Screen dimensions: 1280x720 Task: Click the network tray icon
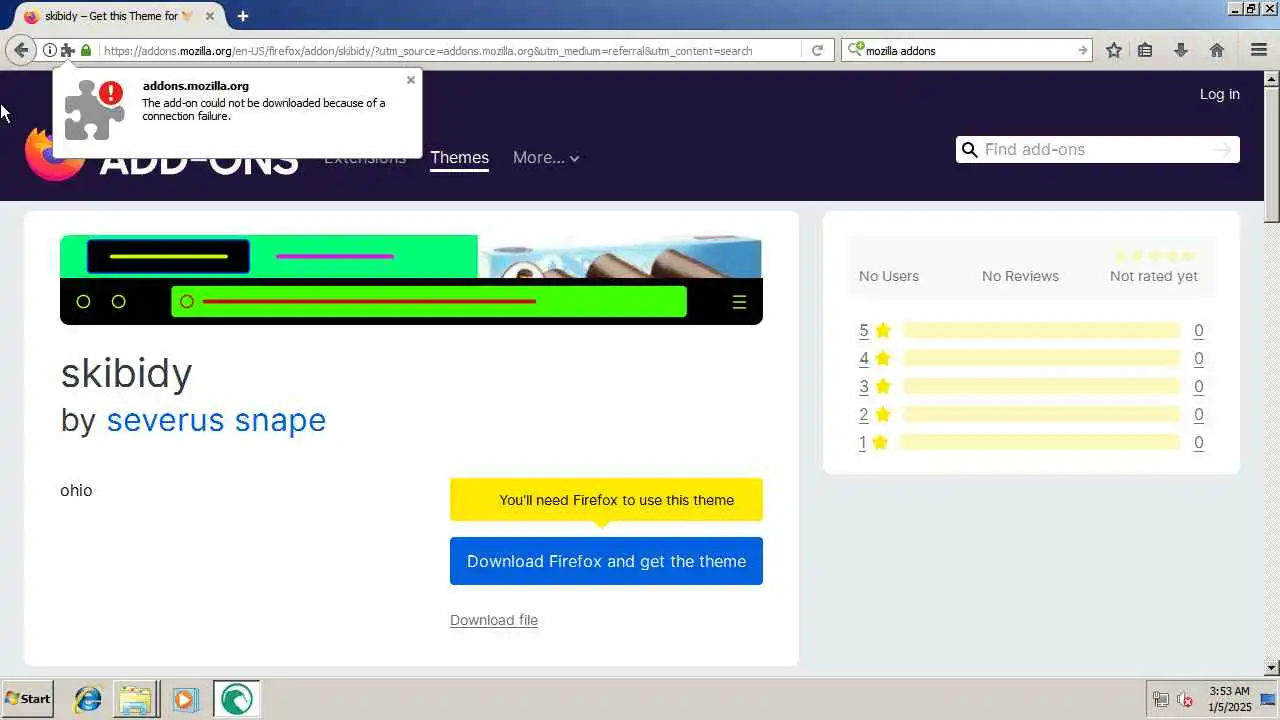(1160, 699)
